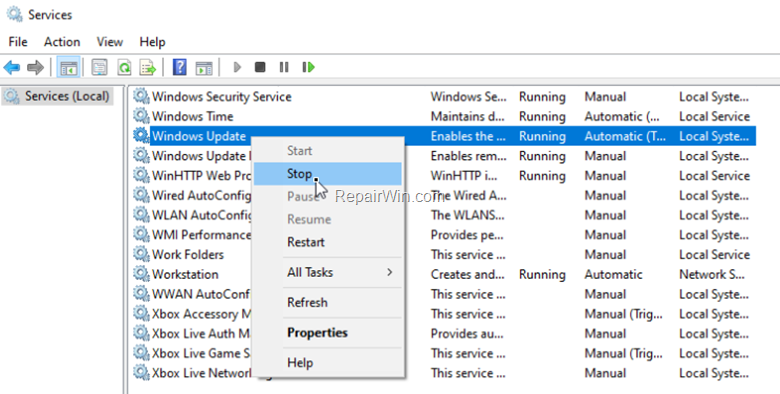Click 'Running' status for Windows Security Service
The height and width of the screenshot is (394, 780).
[542, 97]
